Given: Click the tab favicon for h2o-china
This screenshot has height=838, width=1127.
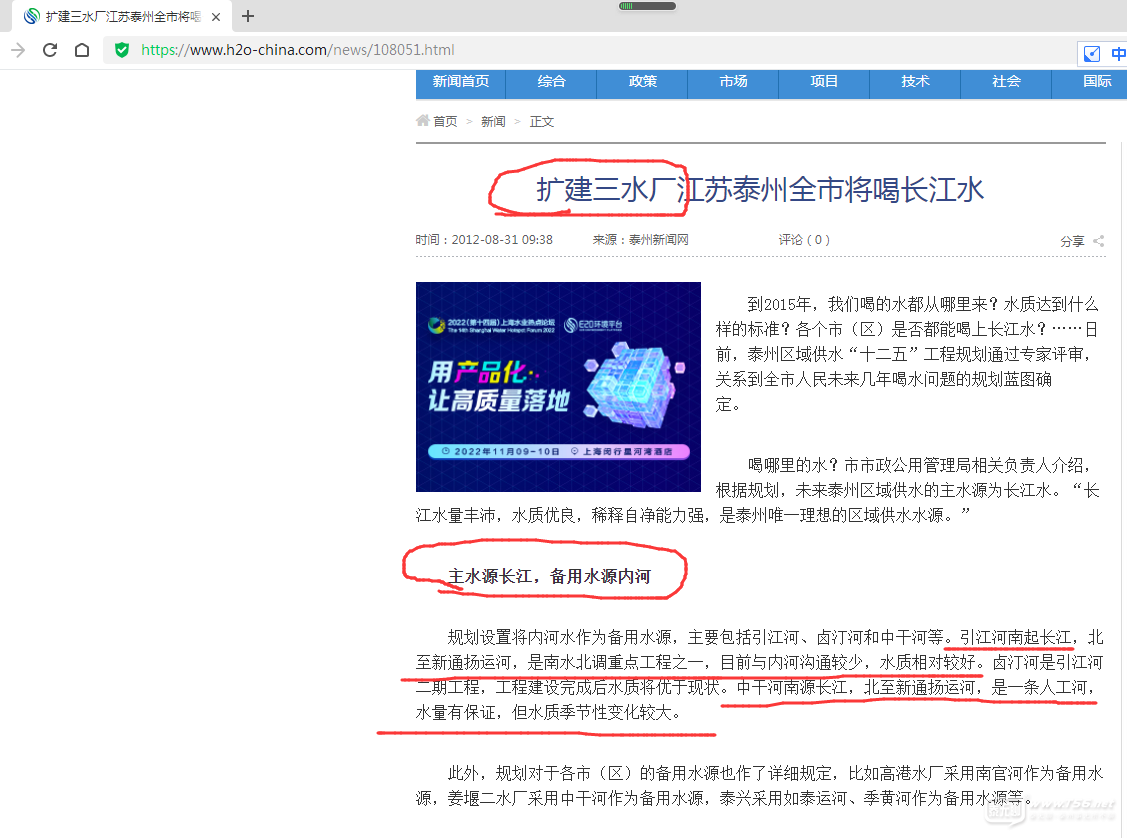Looking at the screenshot, I should coord(32,17).
